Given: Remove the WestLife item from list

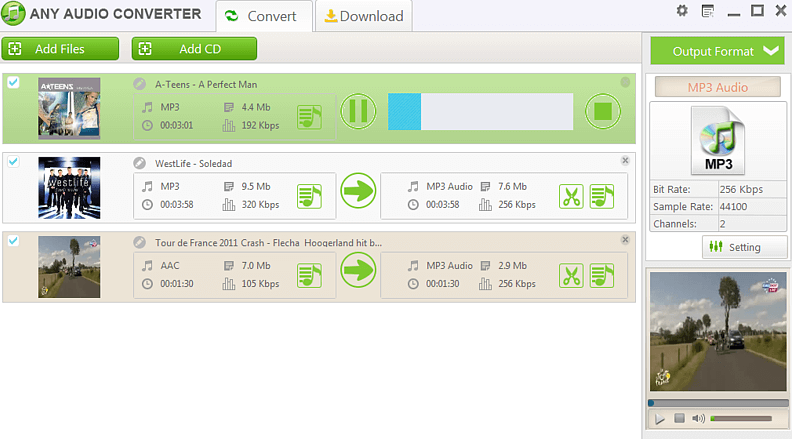Looking at the screenshot, I should coord(625,160).
